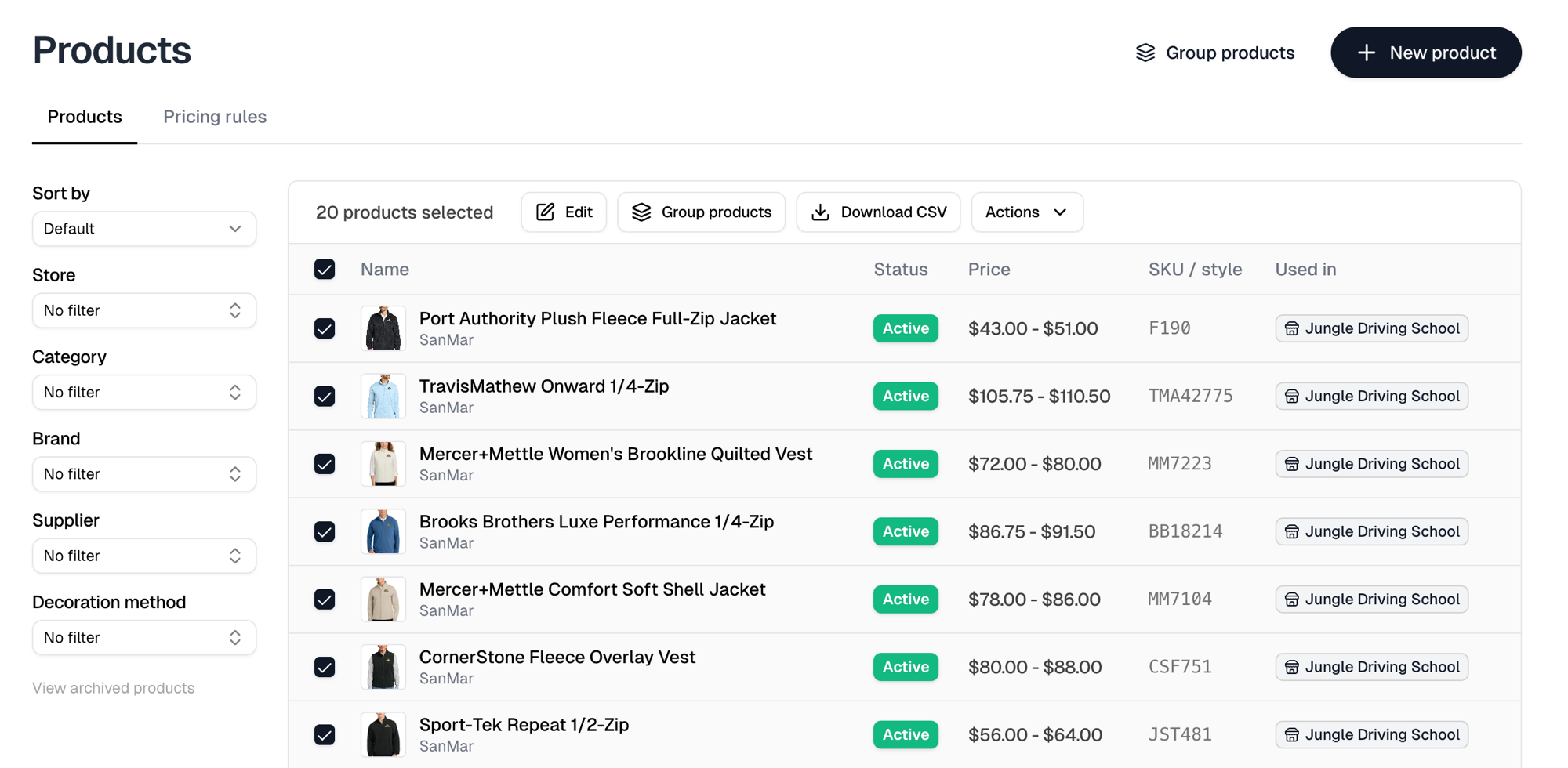Uncheck TravisMathew Onward 1/4-Zip row
This screenshot has width=1568, height=768.
325,397
